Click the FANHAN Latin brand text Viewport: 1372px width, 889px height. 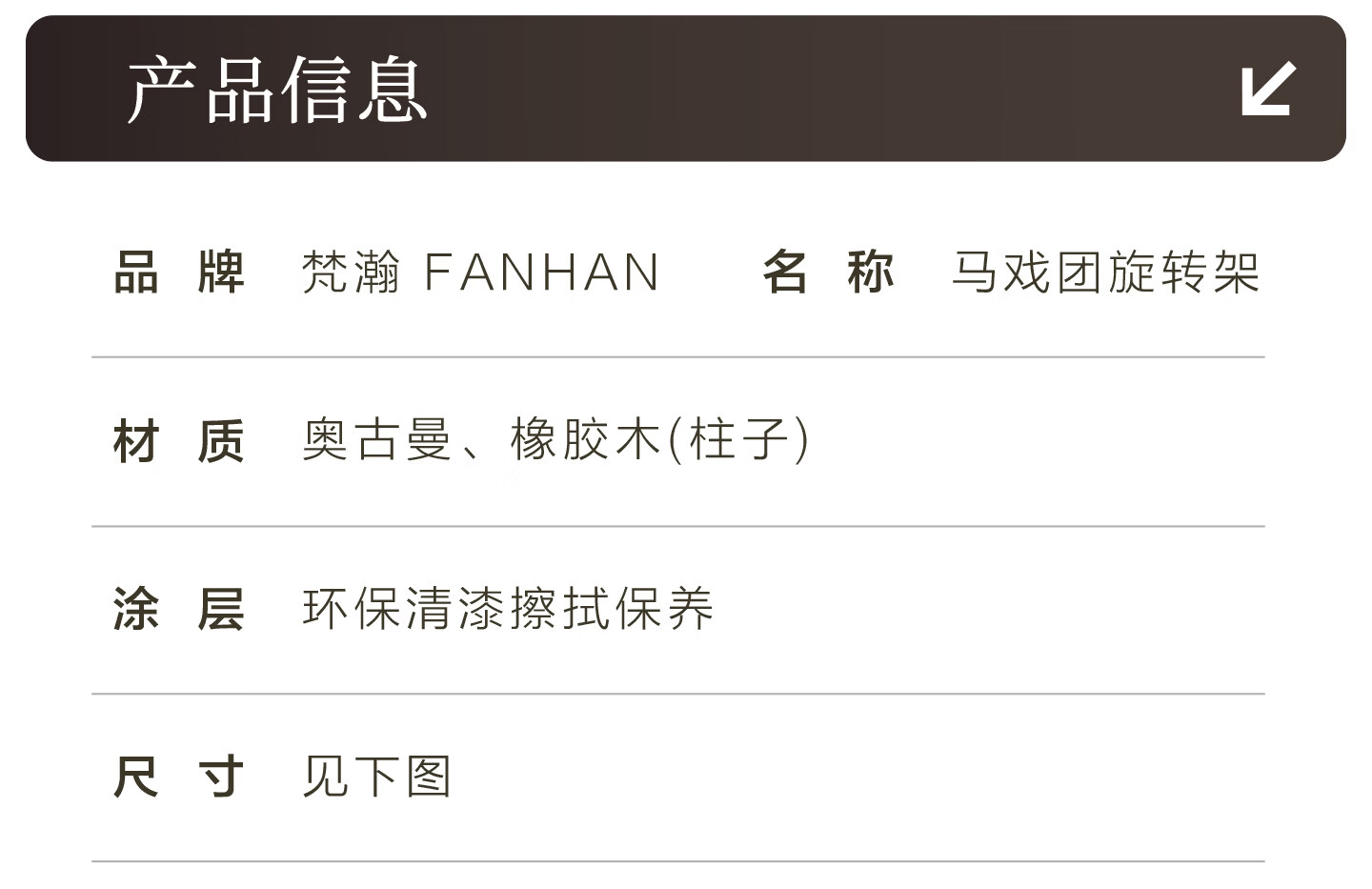pos(541,273)
